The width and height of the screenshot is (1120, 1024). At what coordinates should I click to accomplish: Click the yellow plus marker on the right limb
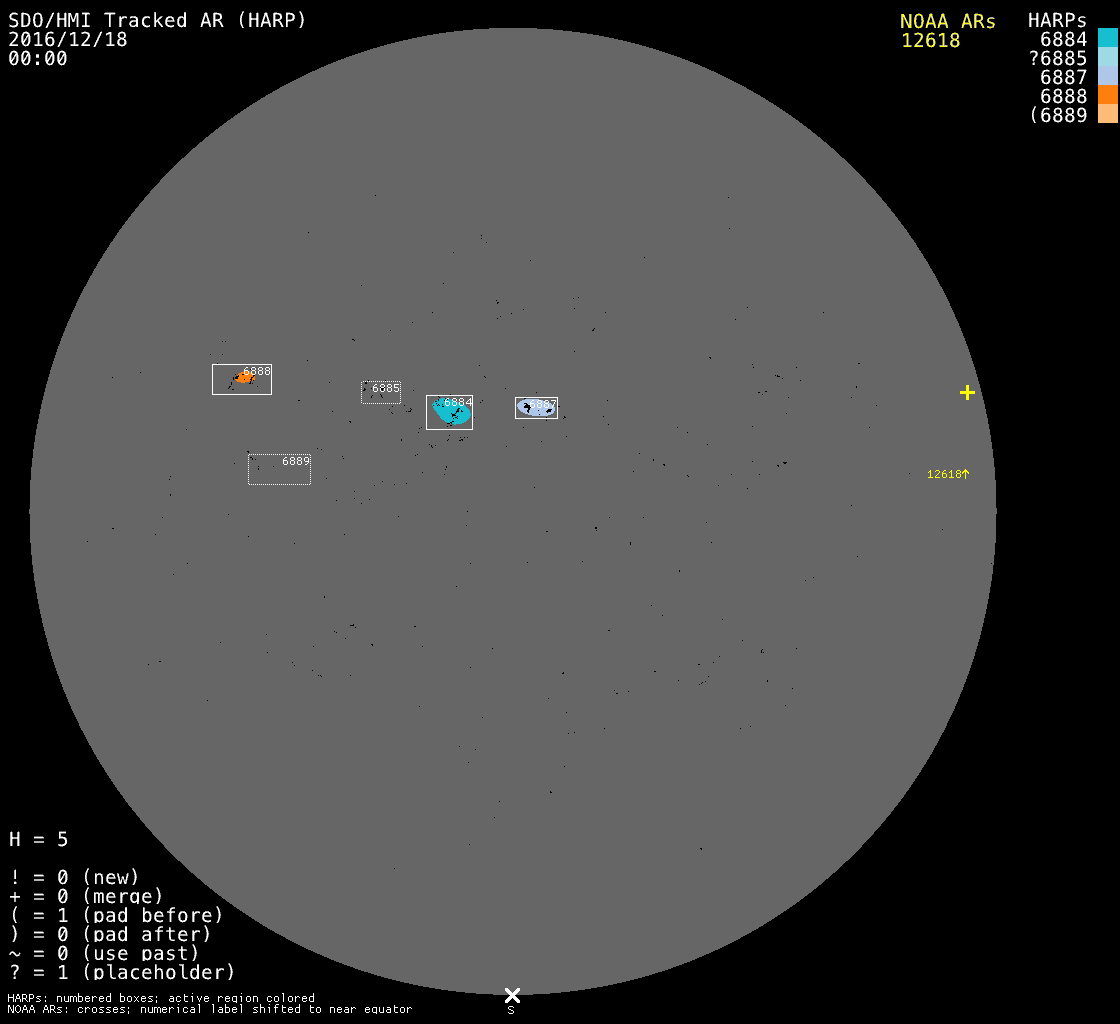tap(967, 393)
